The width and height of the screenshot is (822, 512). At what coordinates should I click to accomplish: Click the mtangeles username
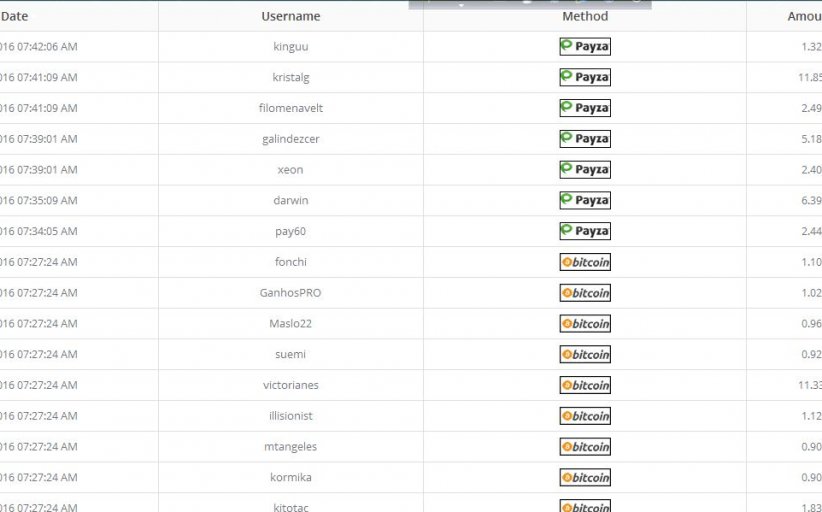coord(290,447)
